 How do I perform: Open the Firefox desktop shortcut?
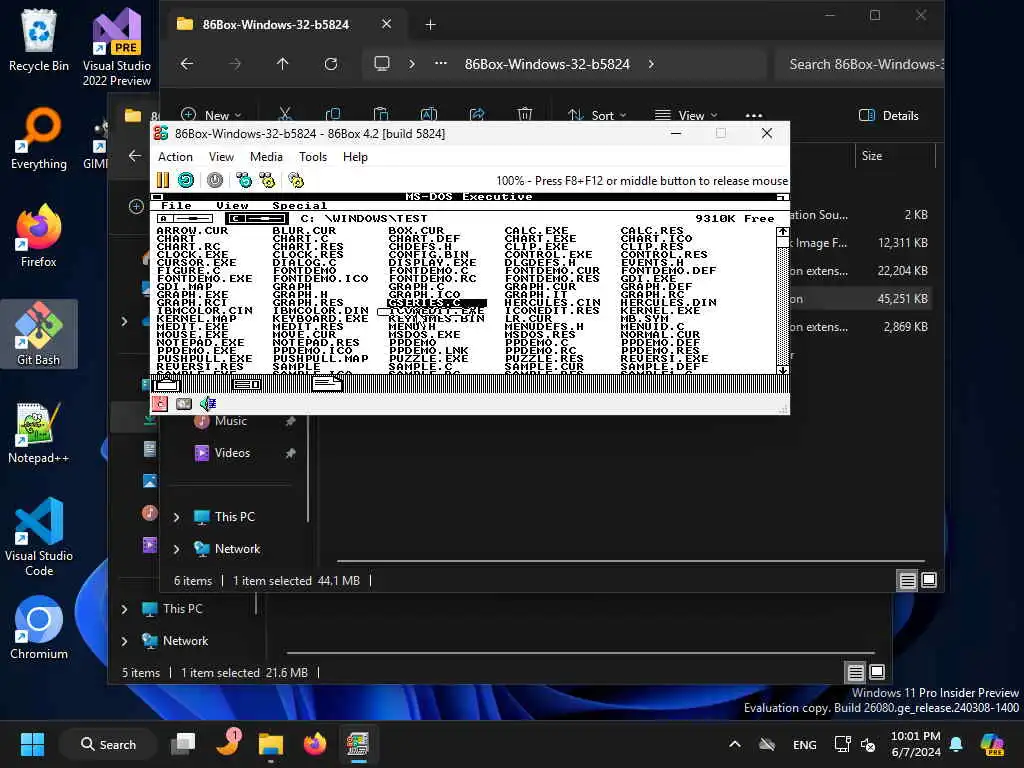coord(39,236)
